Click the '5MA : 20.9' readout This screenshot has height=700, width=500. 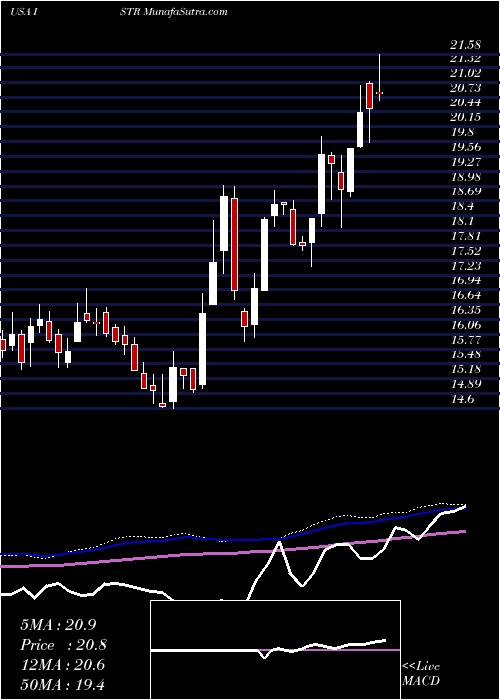coord(58,625)
